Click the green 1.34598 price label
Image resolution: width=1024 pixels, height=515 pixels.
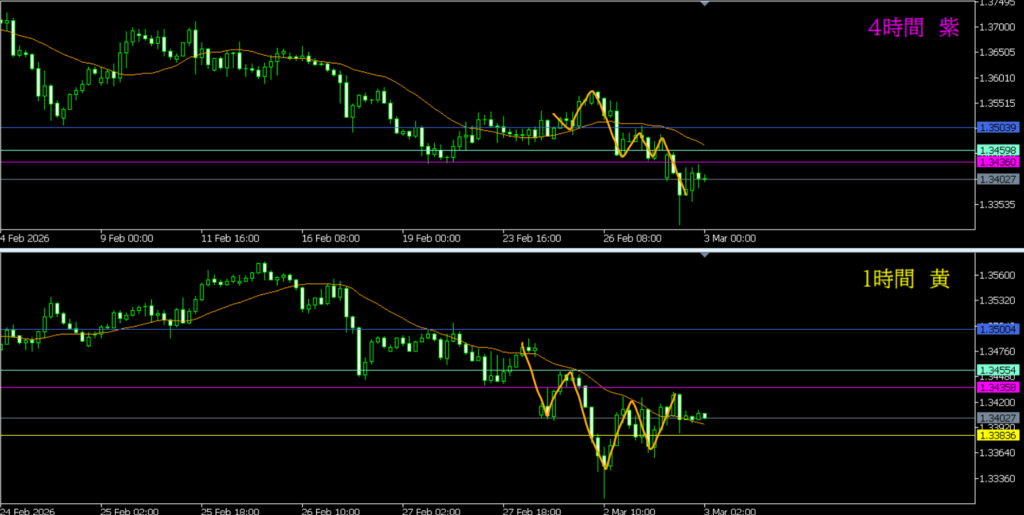click(997, 150)
